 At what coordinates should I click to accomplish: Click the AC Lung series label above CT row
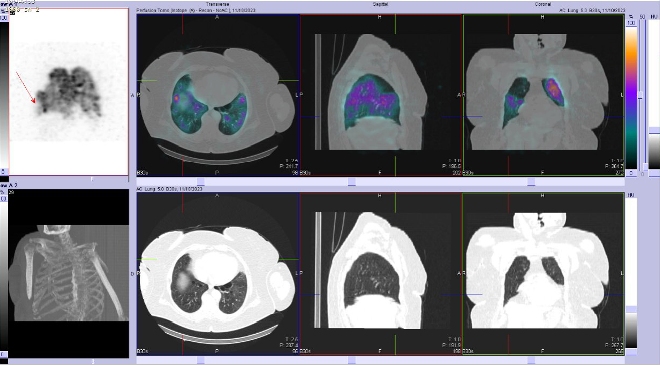[169, 189]
